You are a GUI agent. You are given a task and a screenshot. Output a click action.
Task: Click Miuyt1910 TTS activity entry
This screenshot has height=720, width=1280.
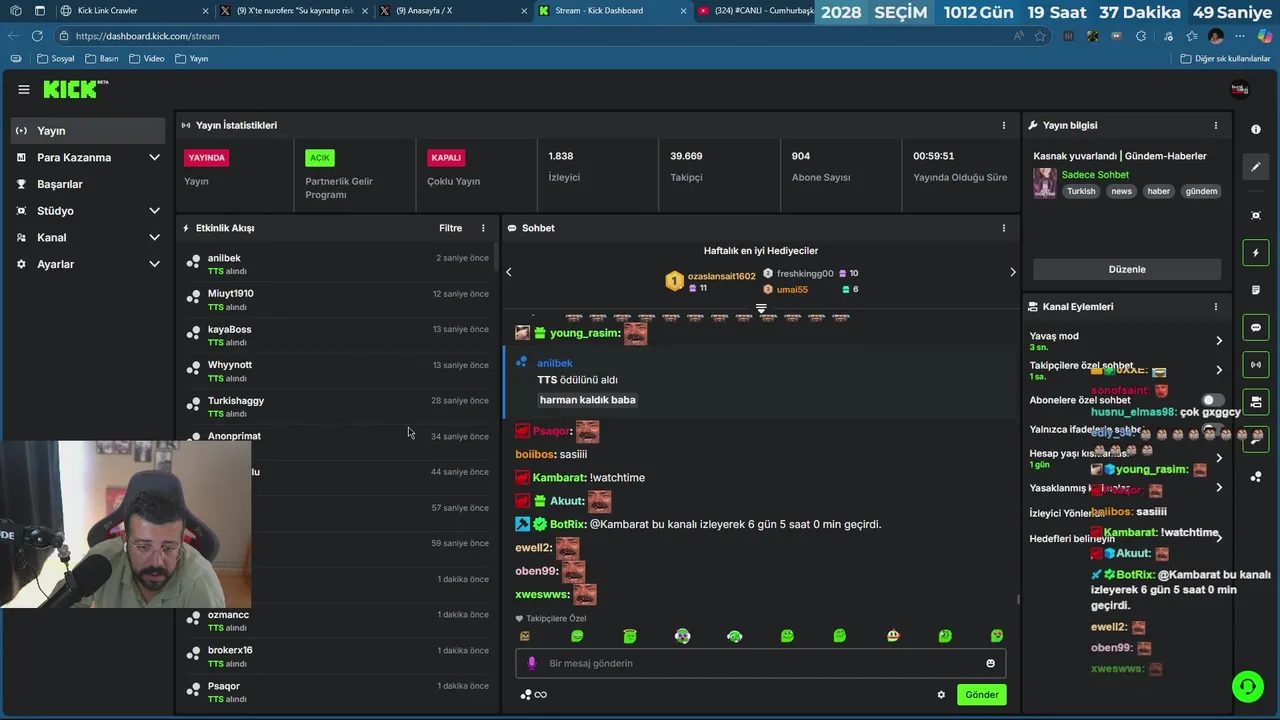click(337, 300)
